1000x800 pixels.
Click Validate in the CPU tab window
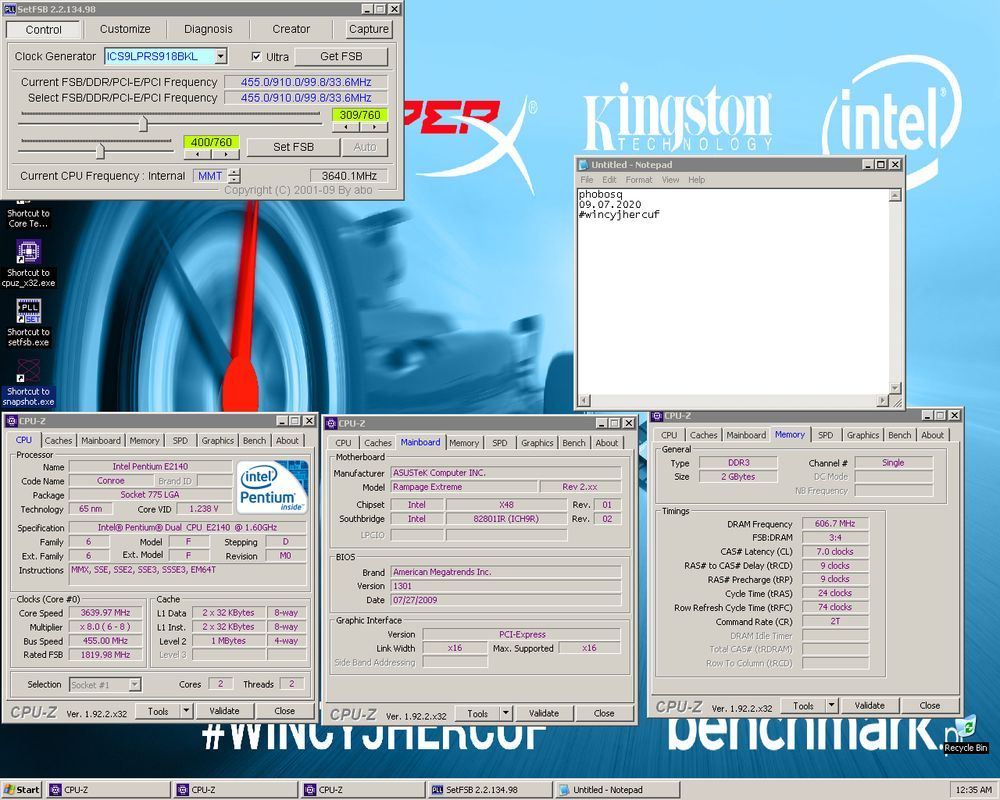pos(224,711)
